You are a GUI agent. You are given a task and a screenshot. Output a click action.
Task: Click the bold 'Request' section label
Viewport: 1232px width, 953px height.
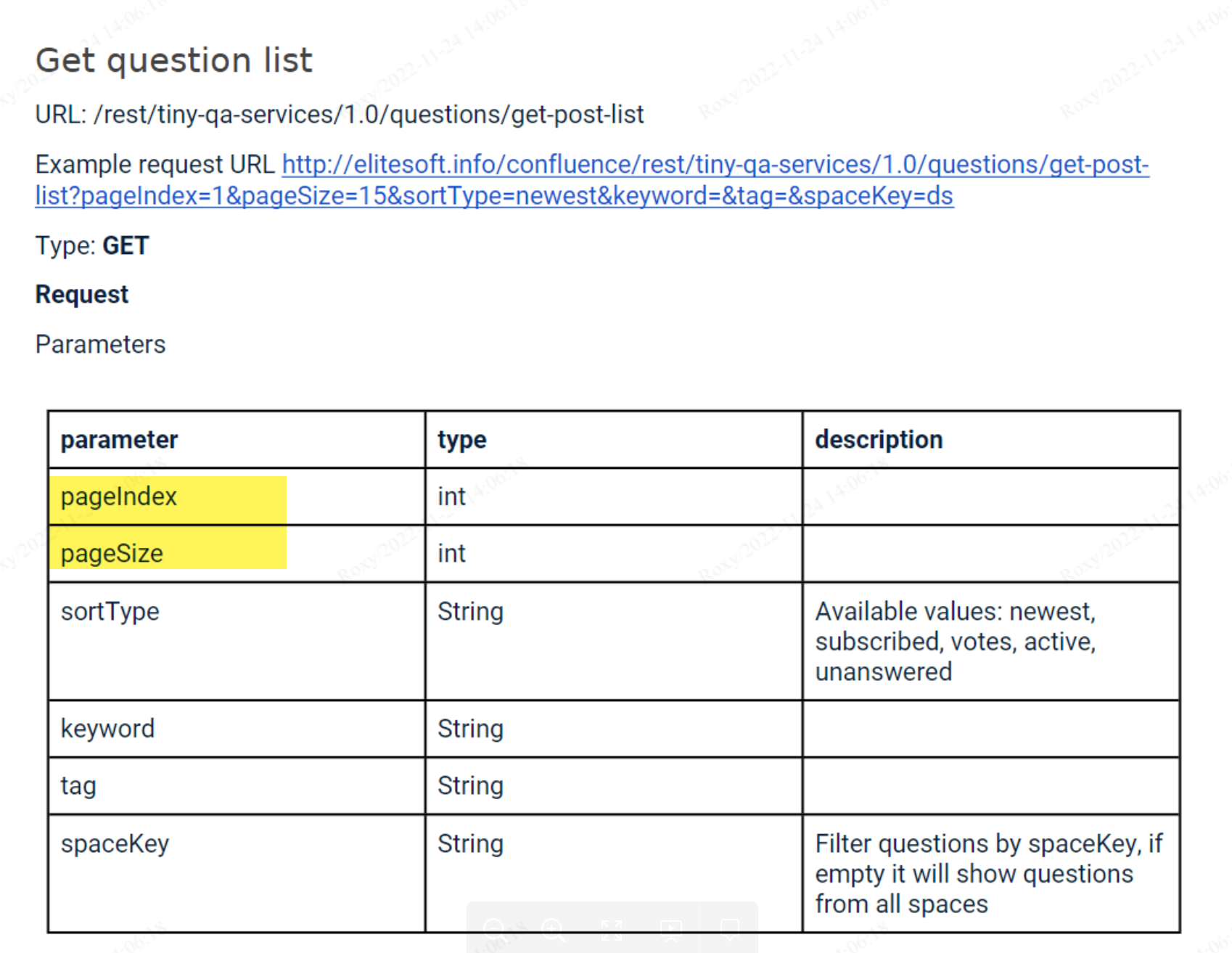pyautogui.click(x=82, y=295)
